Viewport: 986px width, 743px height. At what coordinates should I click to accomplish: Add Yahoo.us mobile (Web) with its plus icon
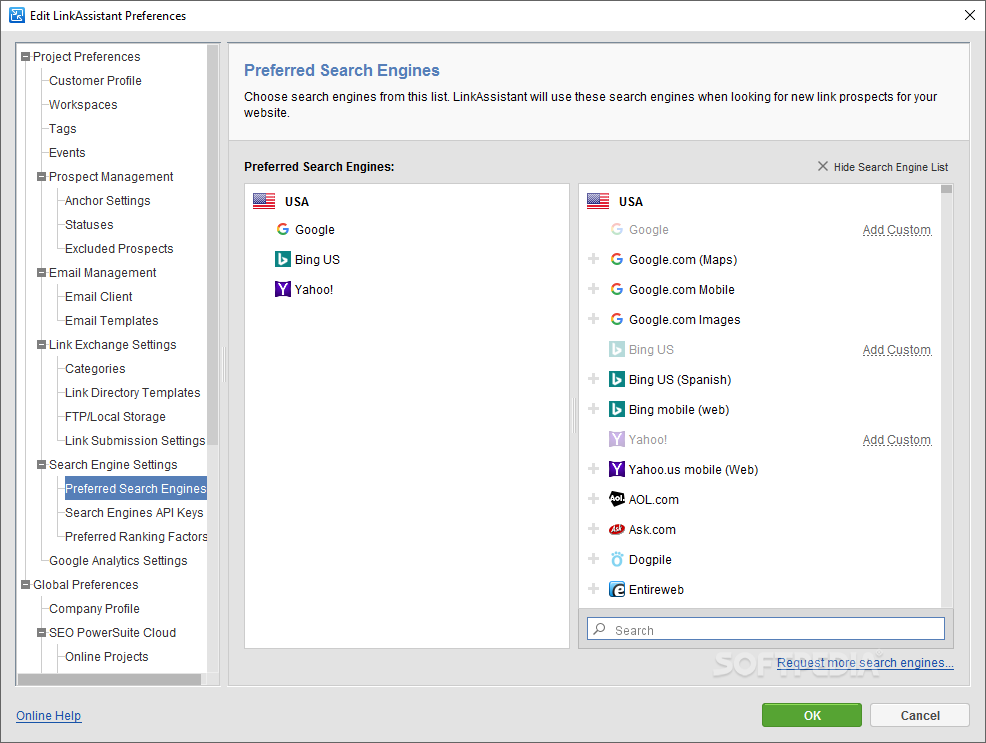593,469
